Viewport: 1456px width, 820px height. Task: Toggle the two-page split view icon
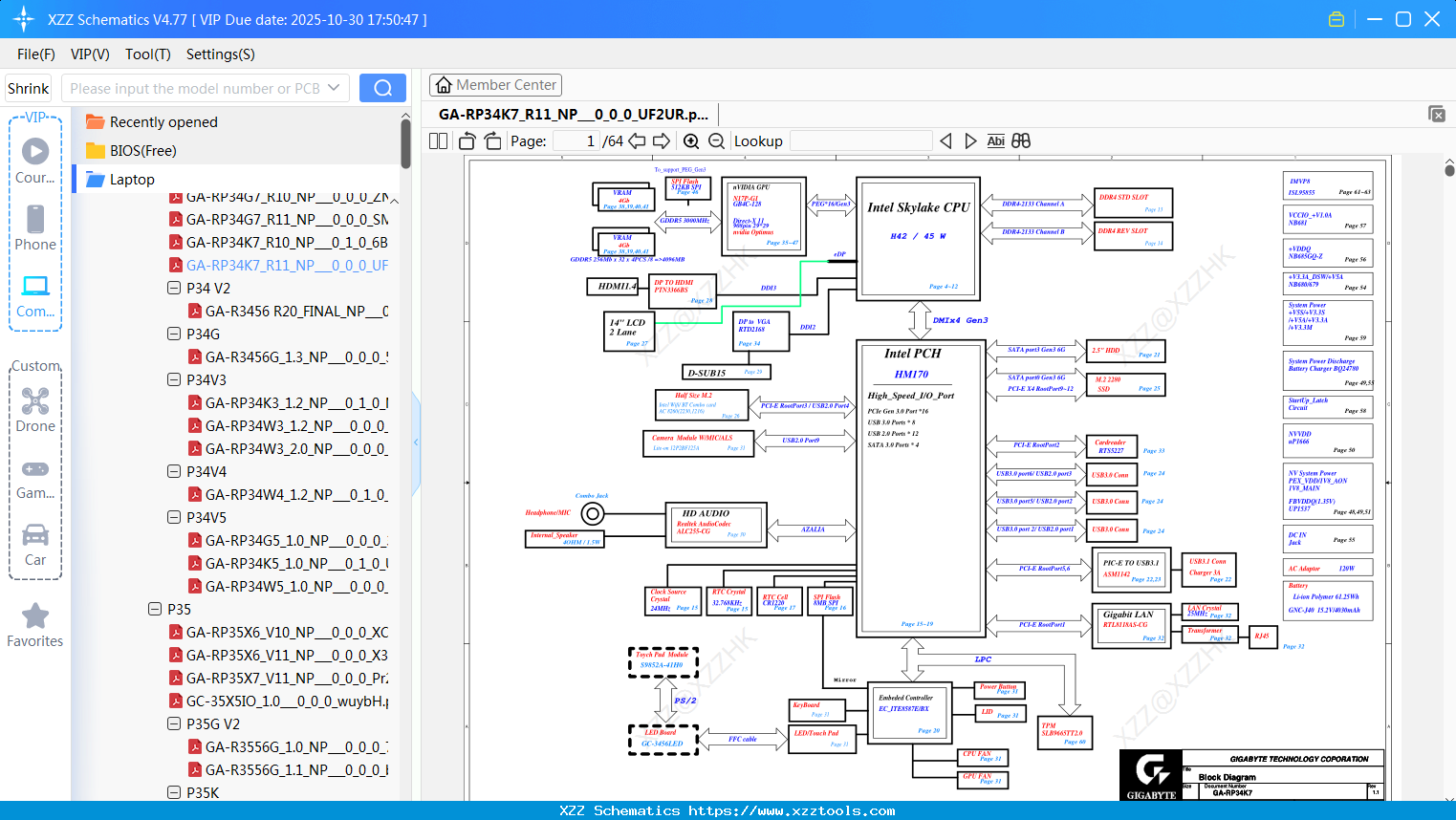pos(438,140)
